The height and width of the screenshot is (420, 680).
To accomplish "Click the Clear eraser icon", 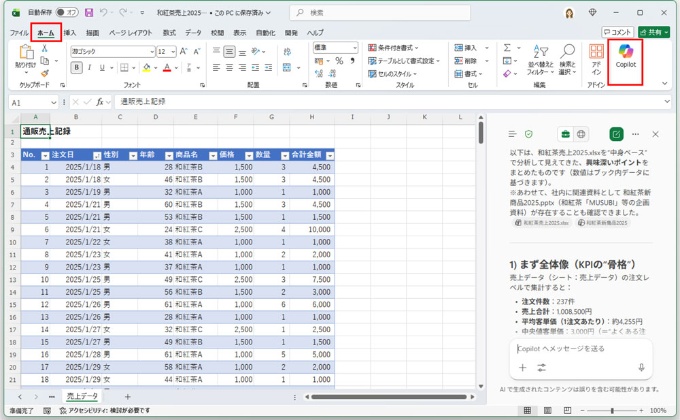I will (x=507, y=74).
